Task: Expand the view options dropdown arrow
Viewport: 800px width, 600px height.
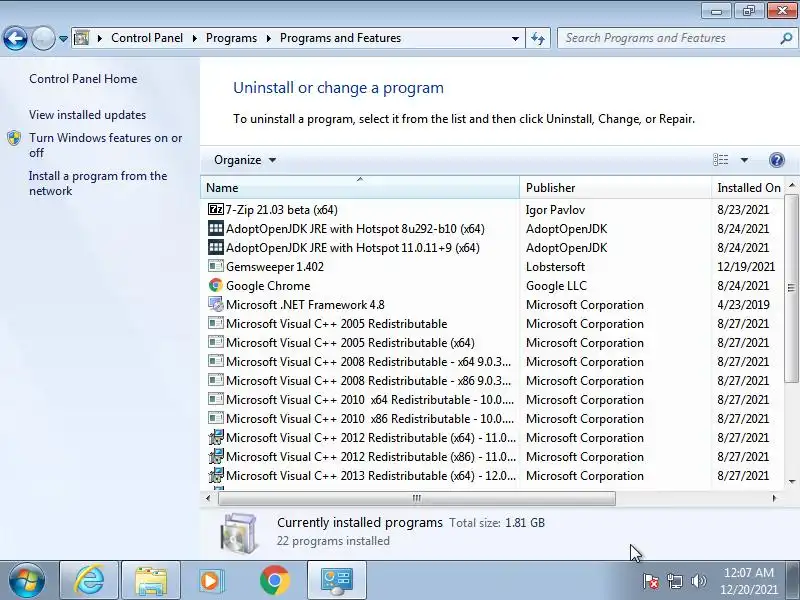Action: pos(744,160)
